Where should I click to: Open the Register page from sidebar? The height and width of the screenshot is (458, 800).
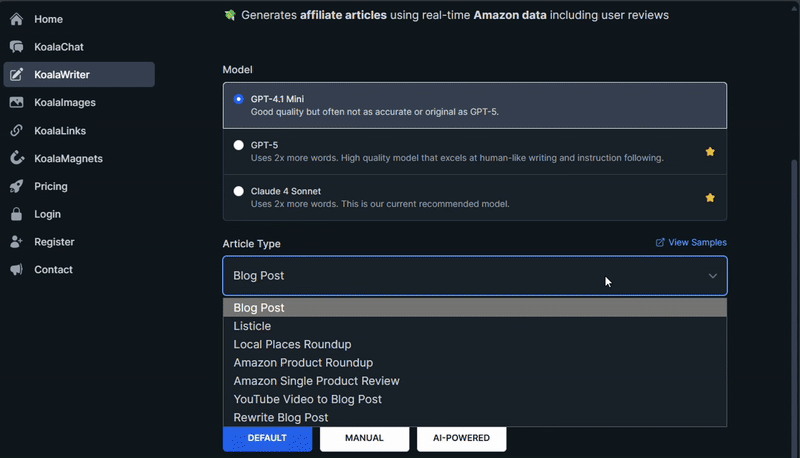(54, 242)
